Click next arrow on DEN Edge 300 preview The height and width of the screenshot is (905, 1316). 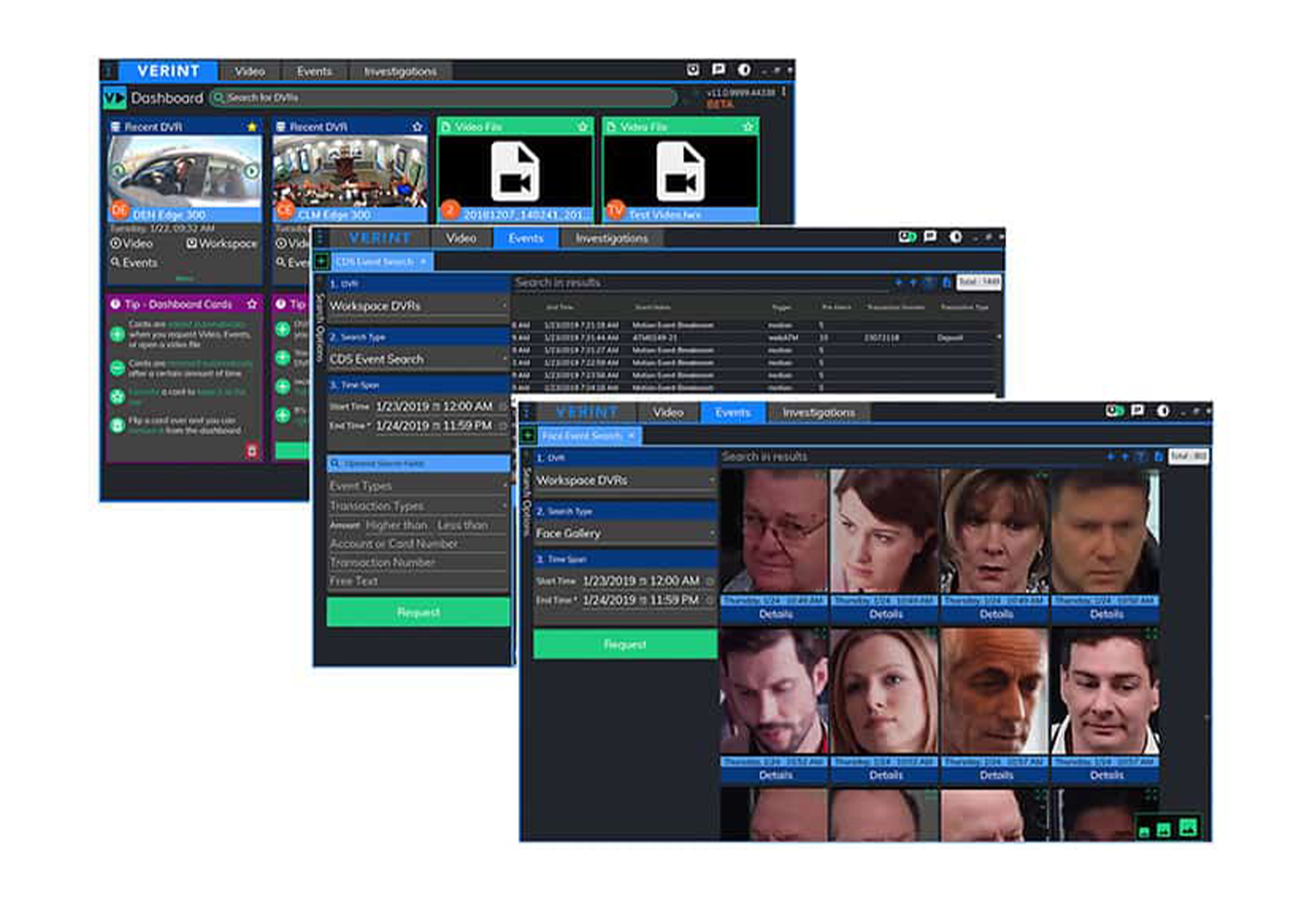tap(251, 170)
